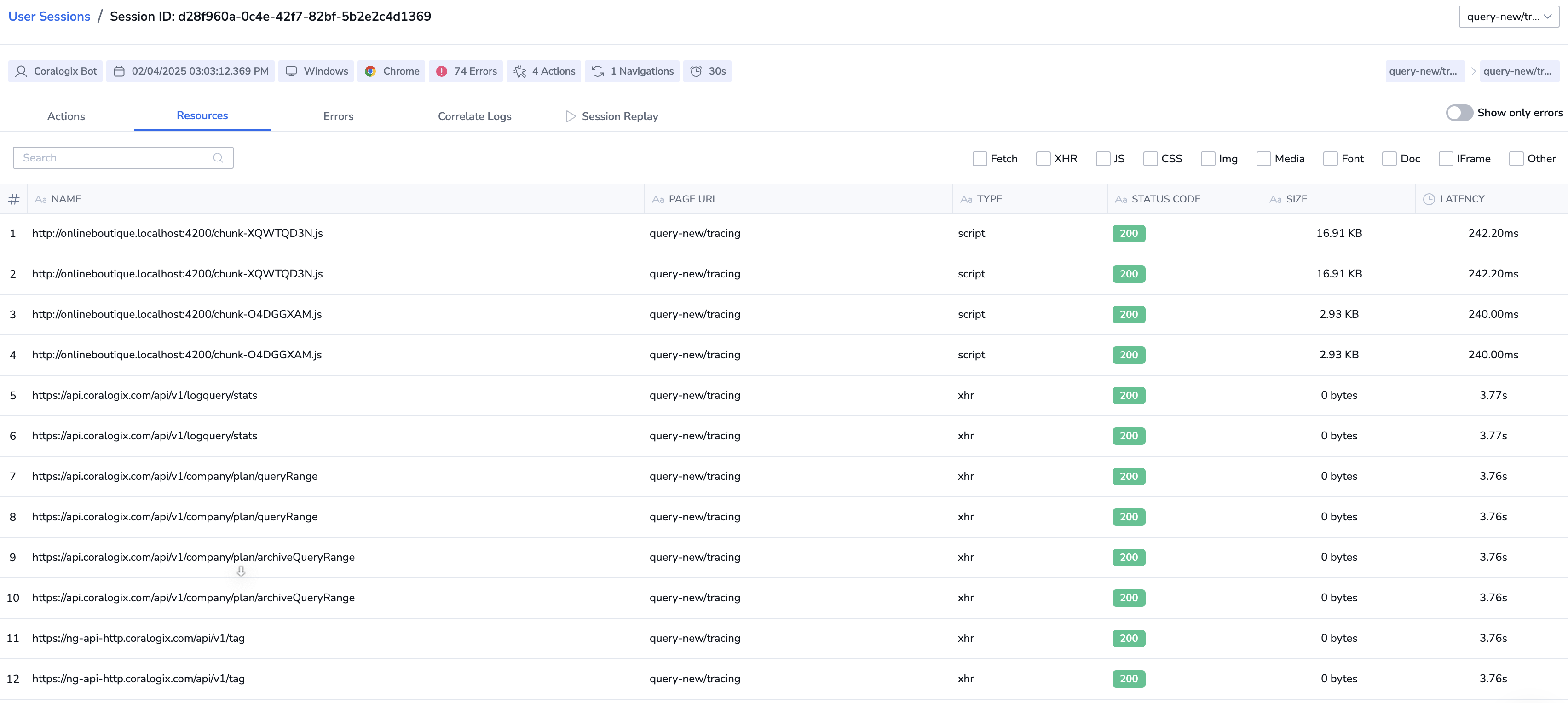This screenshot has width=1568, height=703.
Task: Open the Correlate Logs tab
Action: point(474,116)
